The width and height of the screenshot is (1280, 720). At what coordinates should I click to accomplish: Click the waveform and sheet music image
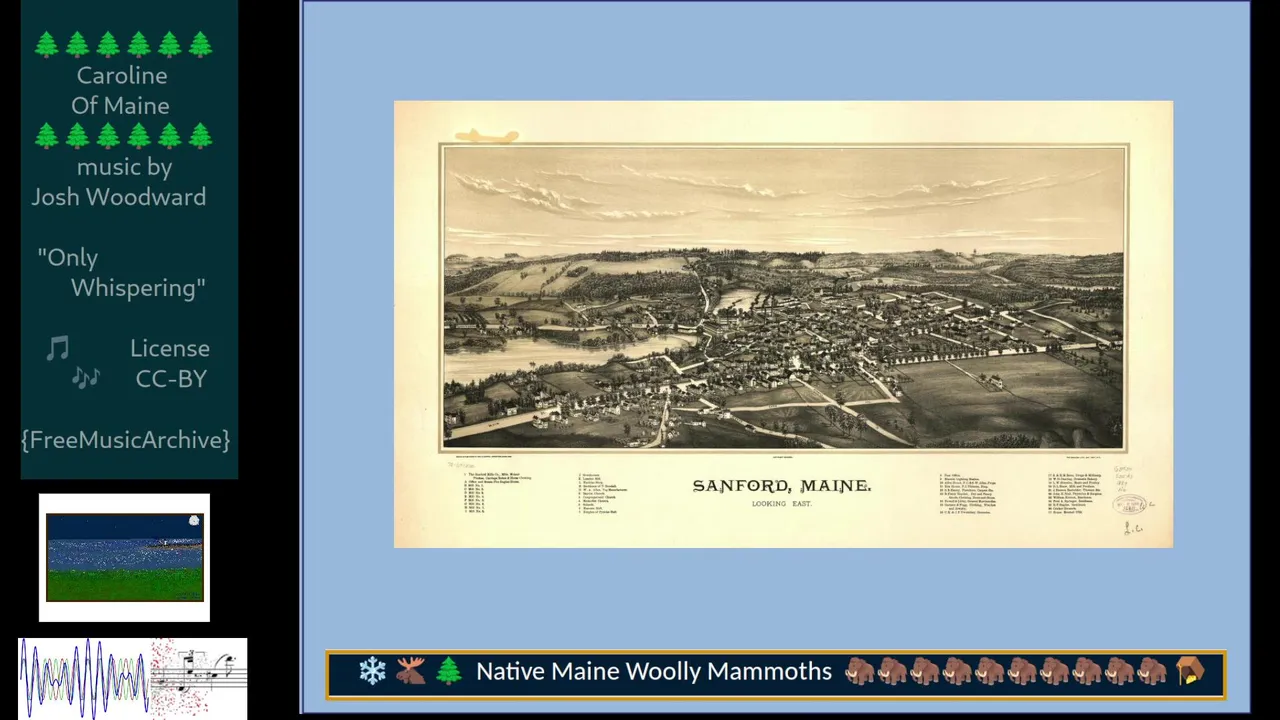pos(132,678)
